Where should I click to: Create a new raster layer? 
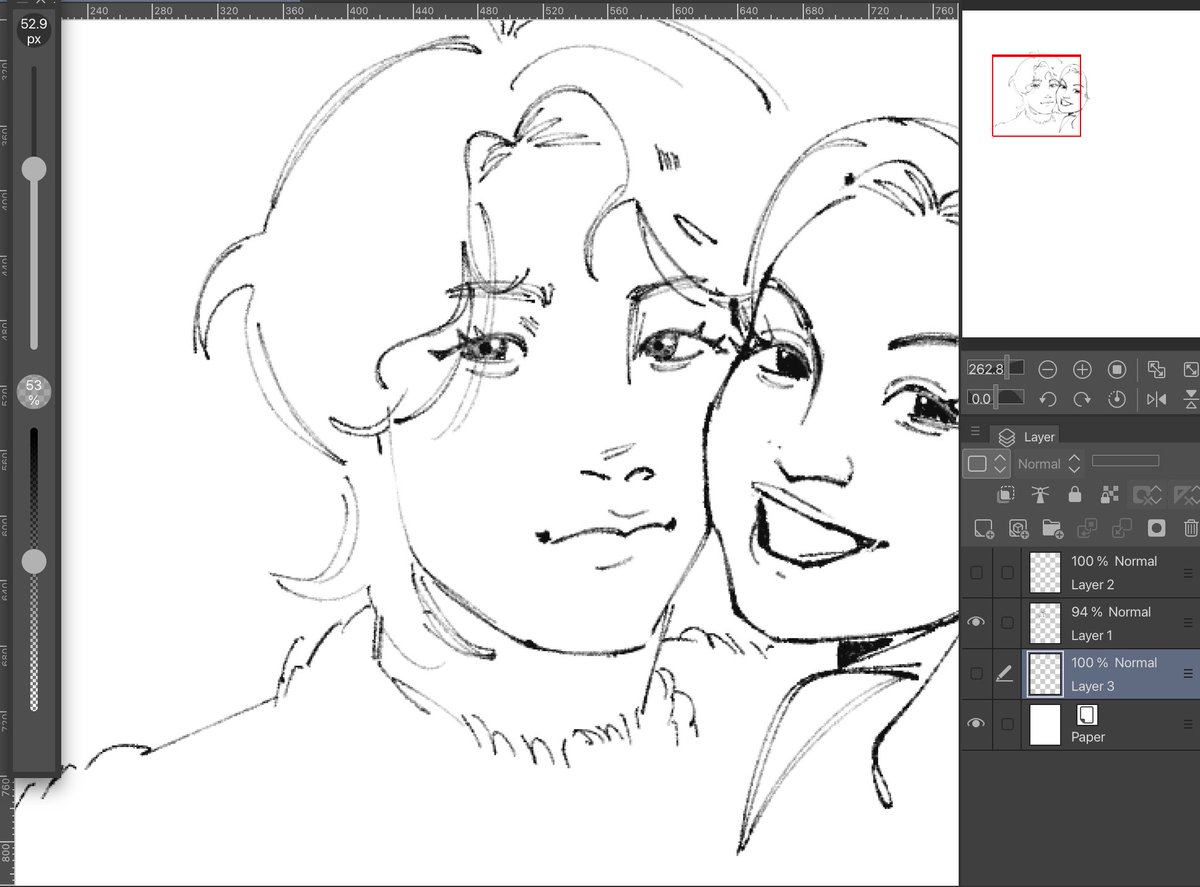(984, 528)
